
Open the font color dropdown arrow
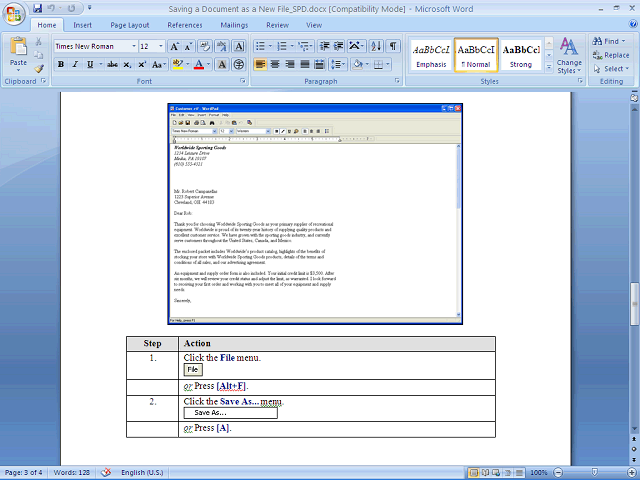point(209,64)
